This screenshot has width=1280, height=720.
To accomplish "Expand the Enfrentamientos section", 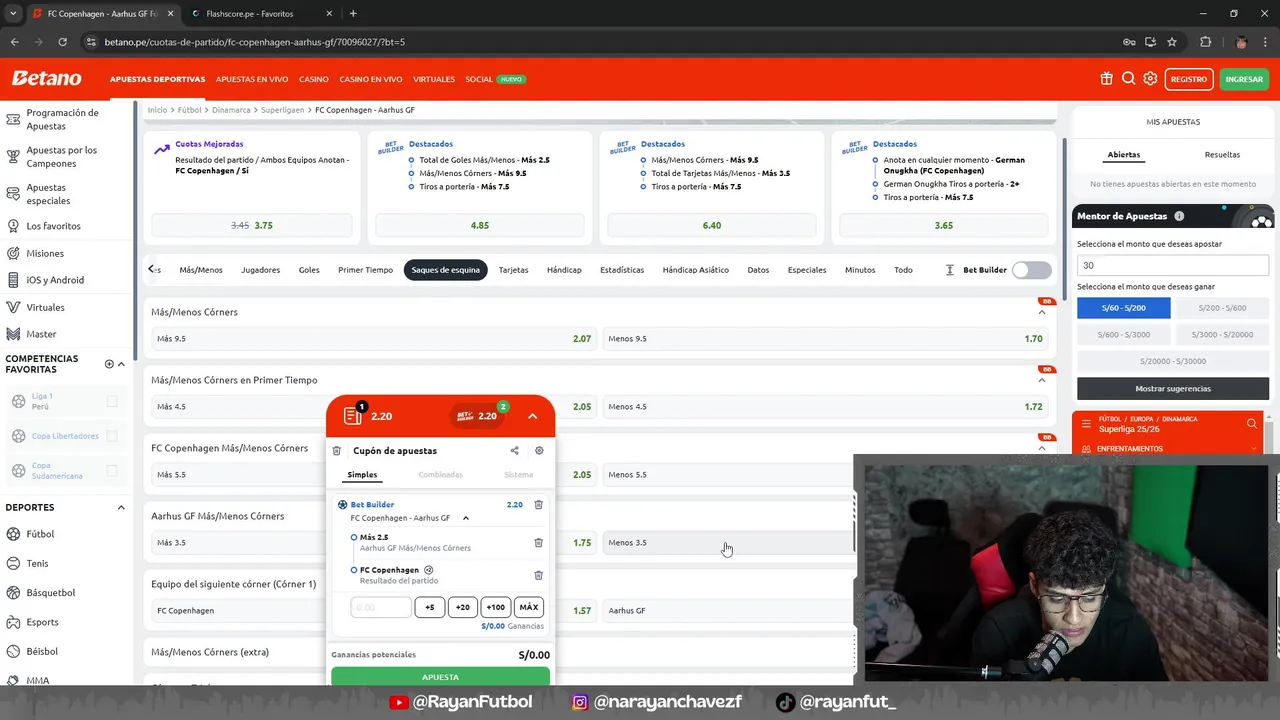I will tap(1253, 449).
